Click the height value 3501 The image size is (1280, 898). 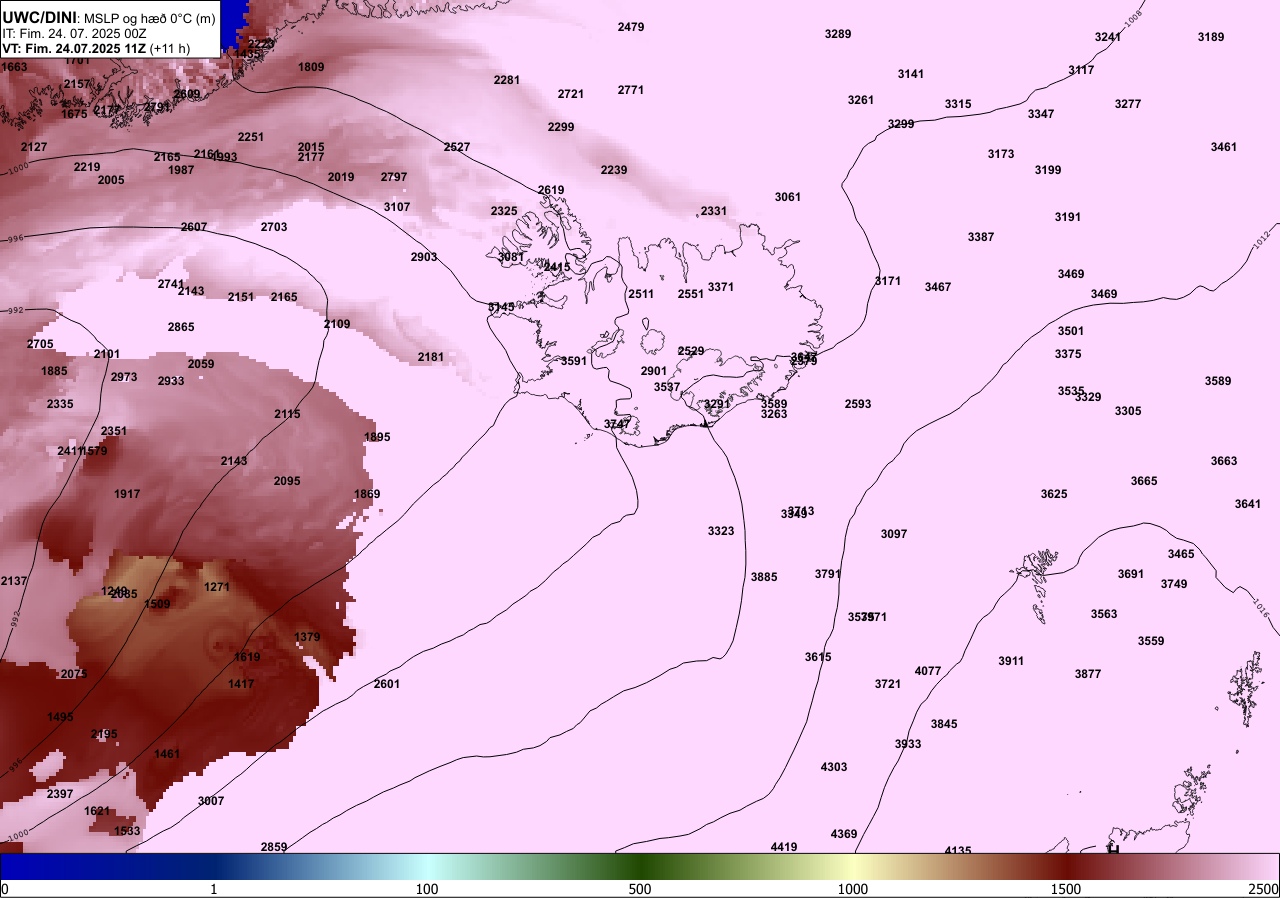(x=1071, y=331)
